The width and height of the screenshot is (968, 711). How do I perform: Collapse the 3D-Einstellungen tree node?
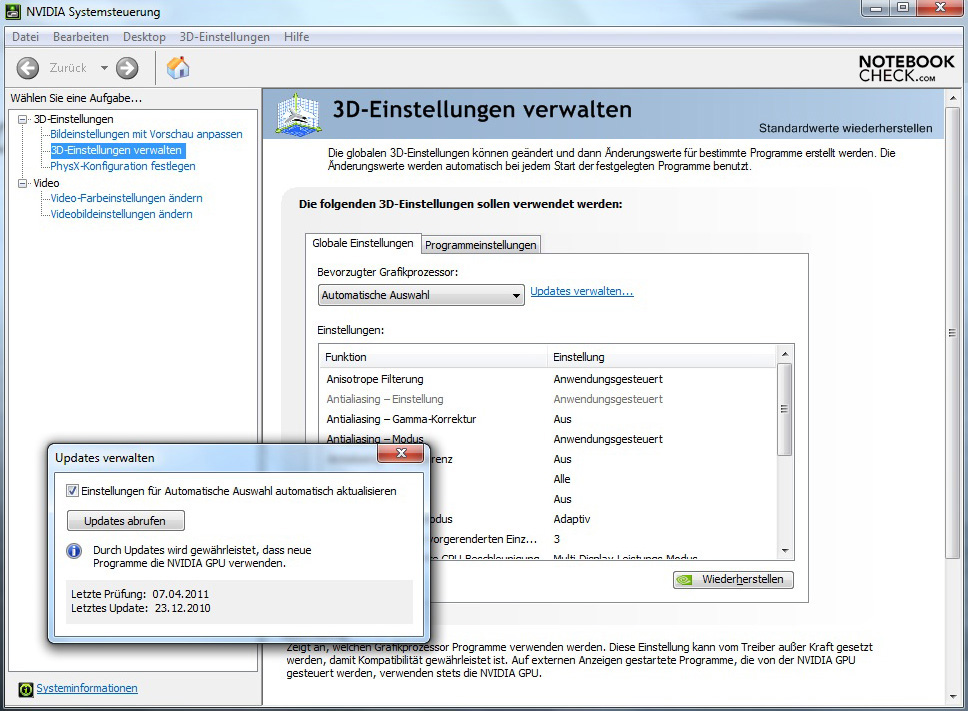coord(23,119)
